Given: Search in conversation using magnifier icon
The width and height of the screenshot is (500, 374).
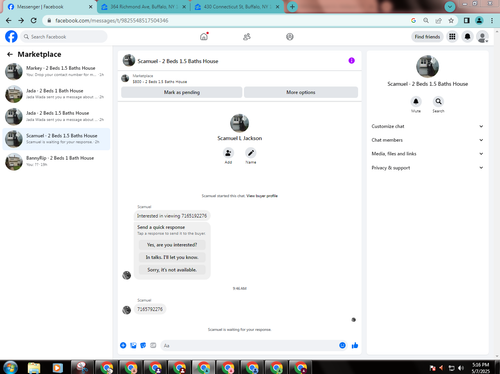Looking at the screenshot, I should (438, 101).
